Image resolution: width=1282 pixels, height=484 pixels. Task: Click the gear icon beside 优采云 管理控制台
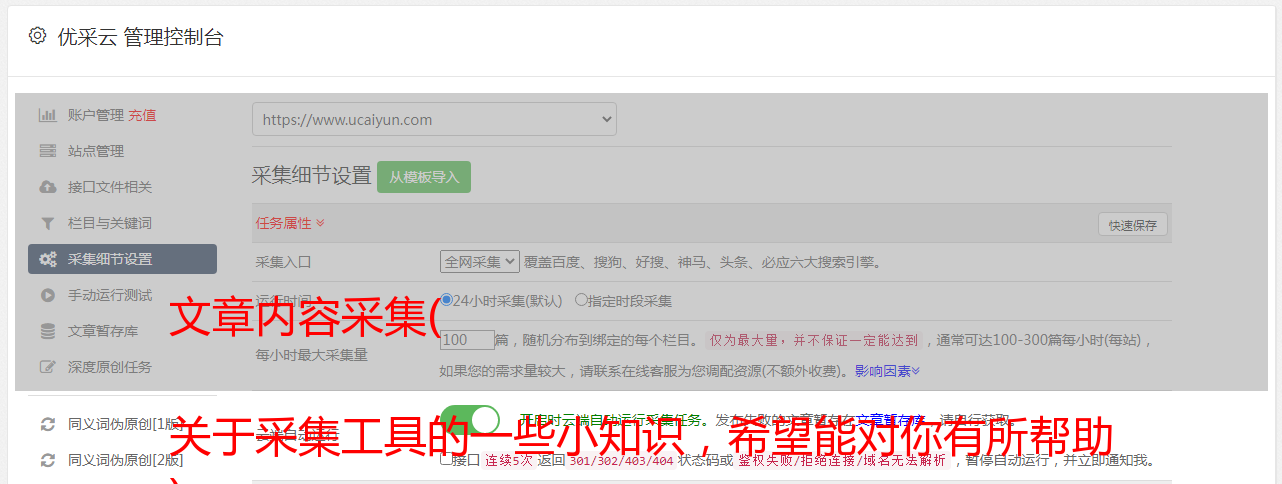click(x=37, y=36)
